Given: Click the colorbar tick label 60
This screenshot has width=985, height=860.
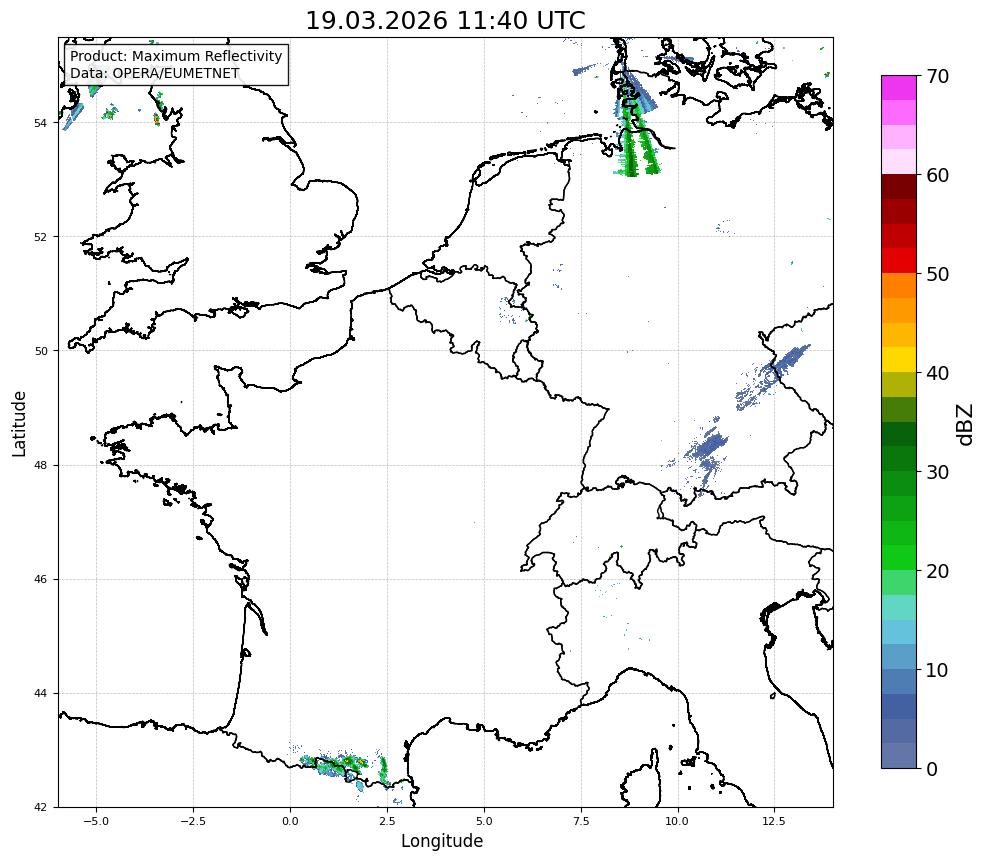Looking at the screenshot, I should (x=937, y=175).
